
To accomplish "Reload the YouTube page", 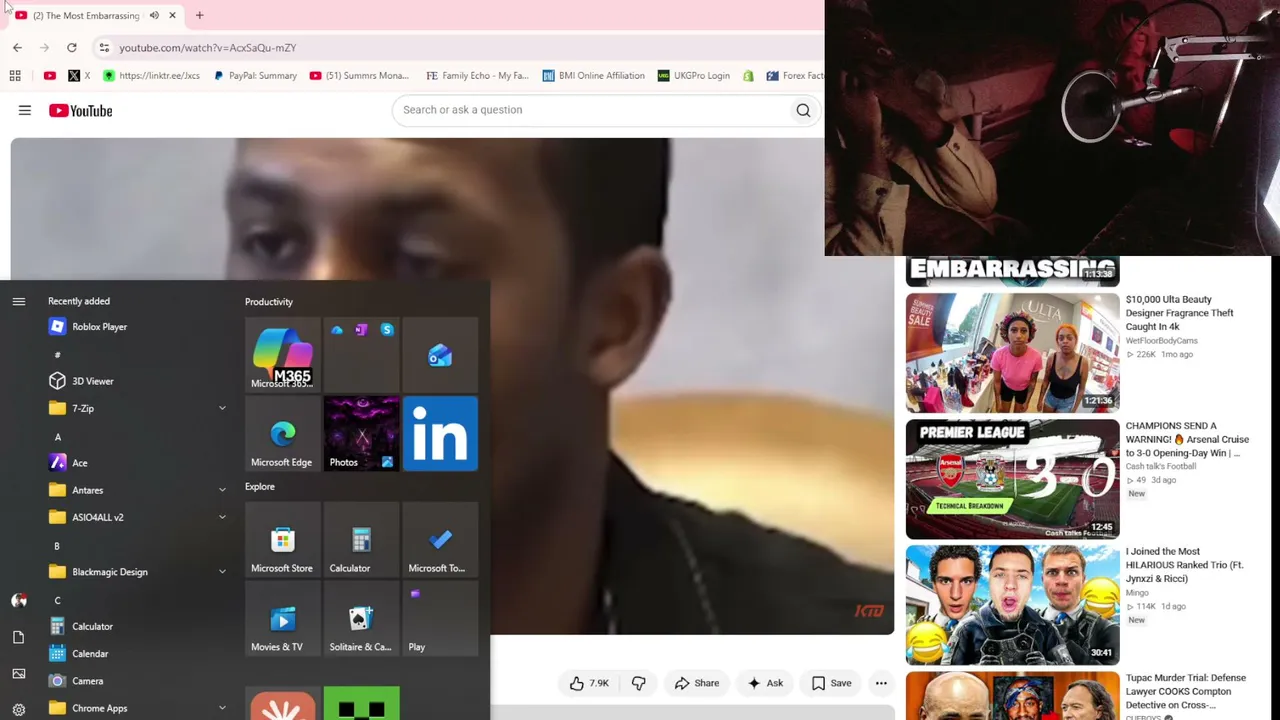I will click(x=72, y=48).
